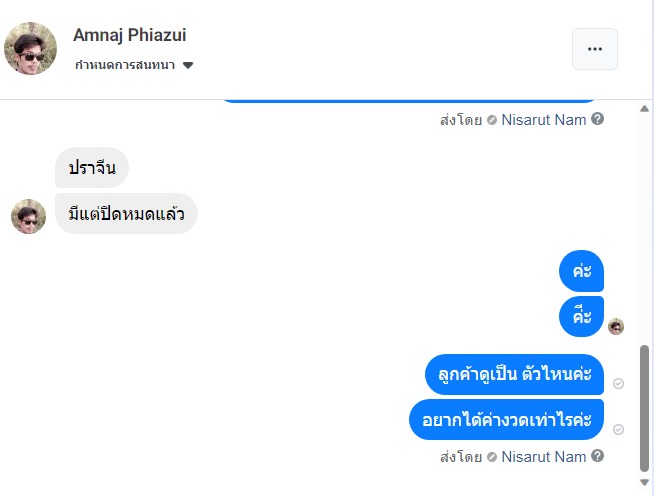Click delivered checkmark beside ลูกค้าดูเป็น ตัวไหนค่ะ
The height and width of the screenshot is (496, 654).
click(x=618, y=384)
